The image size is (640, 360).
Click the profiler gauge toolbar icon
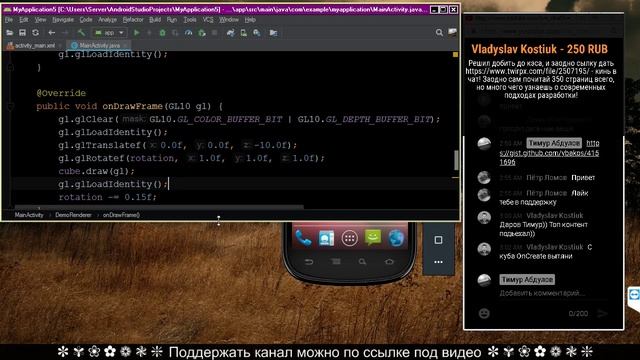point(188,33)
